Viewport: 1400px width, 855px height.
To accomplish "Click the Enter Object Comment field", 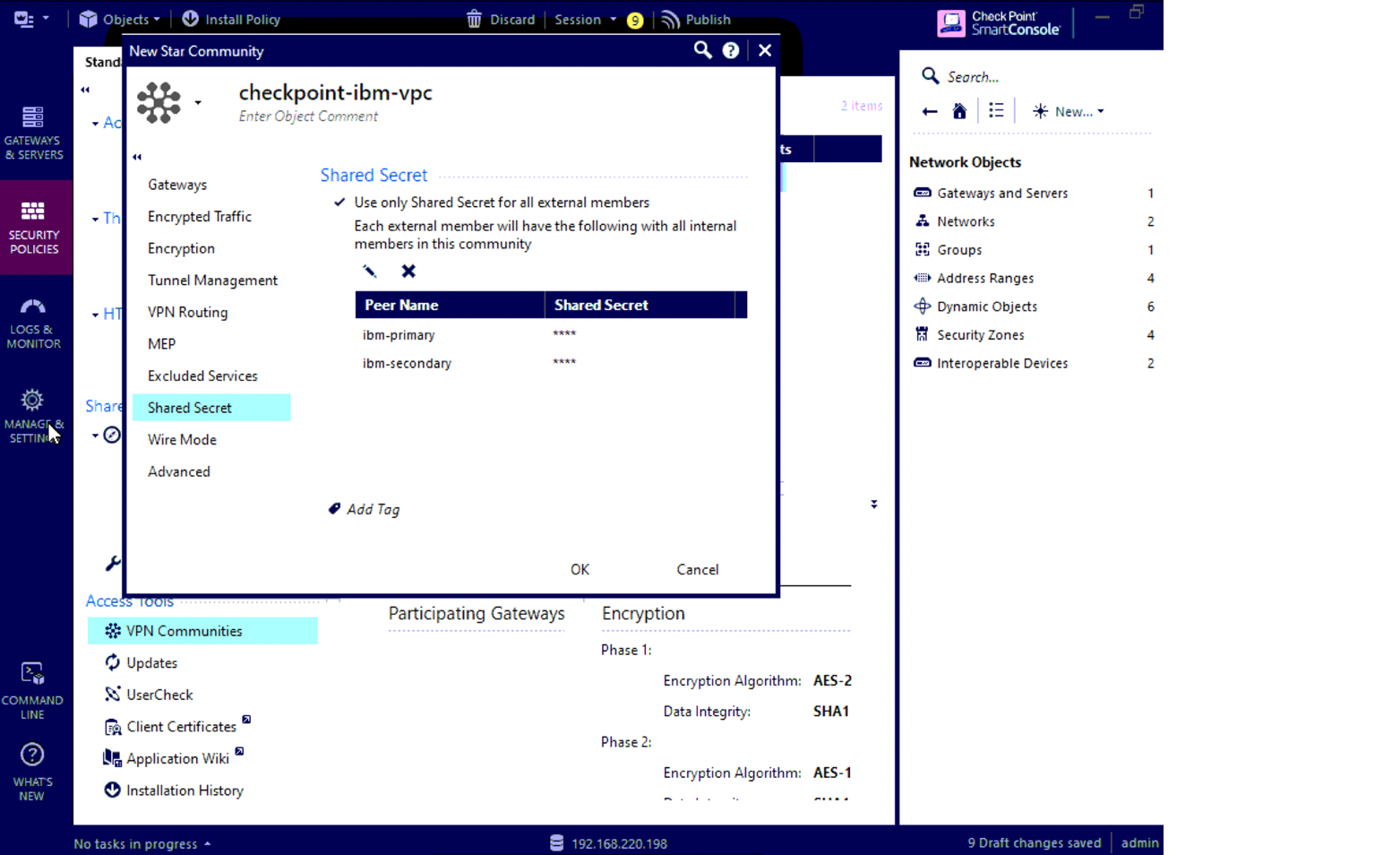I will 308,116.
